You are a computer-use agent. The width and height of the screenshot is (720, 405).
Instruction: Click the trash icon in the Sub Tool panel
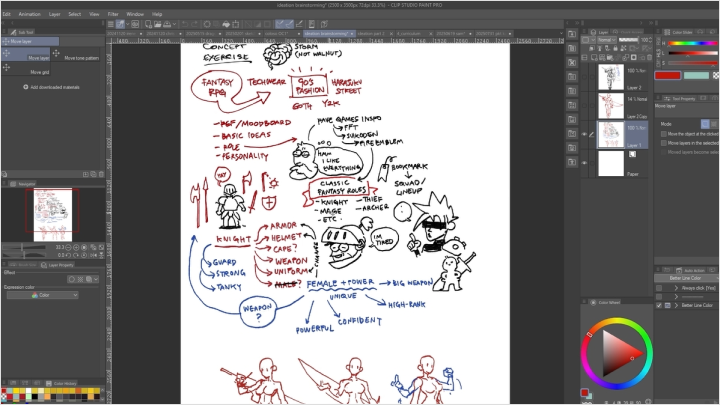(101, 174)
